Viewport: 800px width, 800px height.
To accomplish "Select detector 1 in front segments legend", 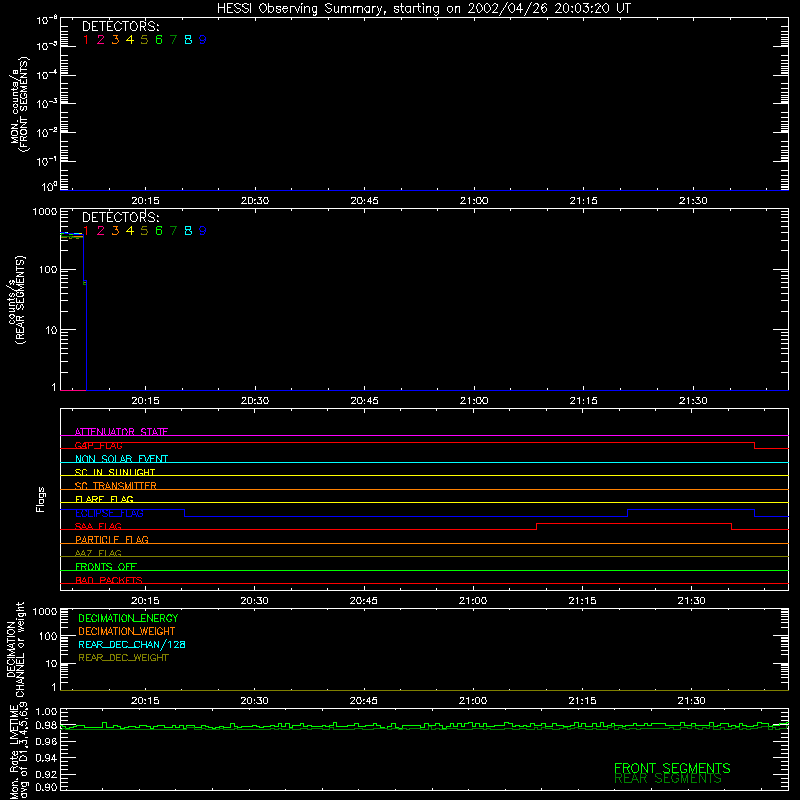I will pos(86,40).
